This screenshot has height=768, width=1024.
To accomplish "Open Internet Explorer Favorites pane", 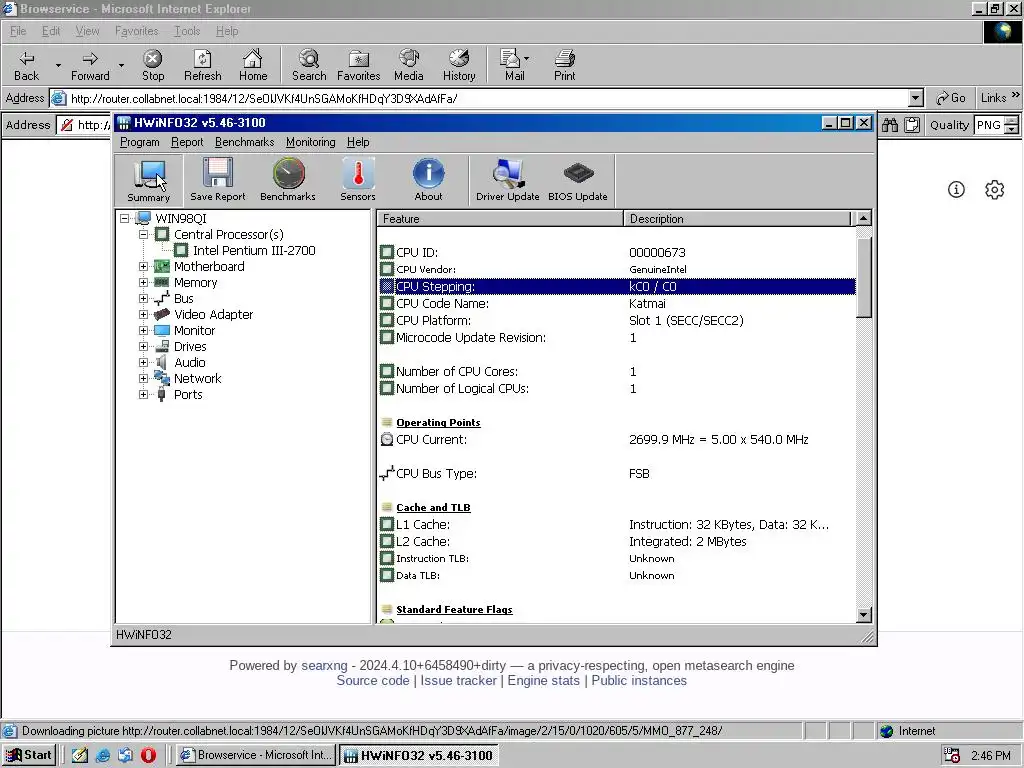I will click(359, 65).
